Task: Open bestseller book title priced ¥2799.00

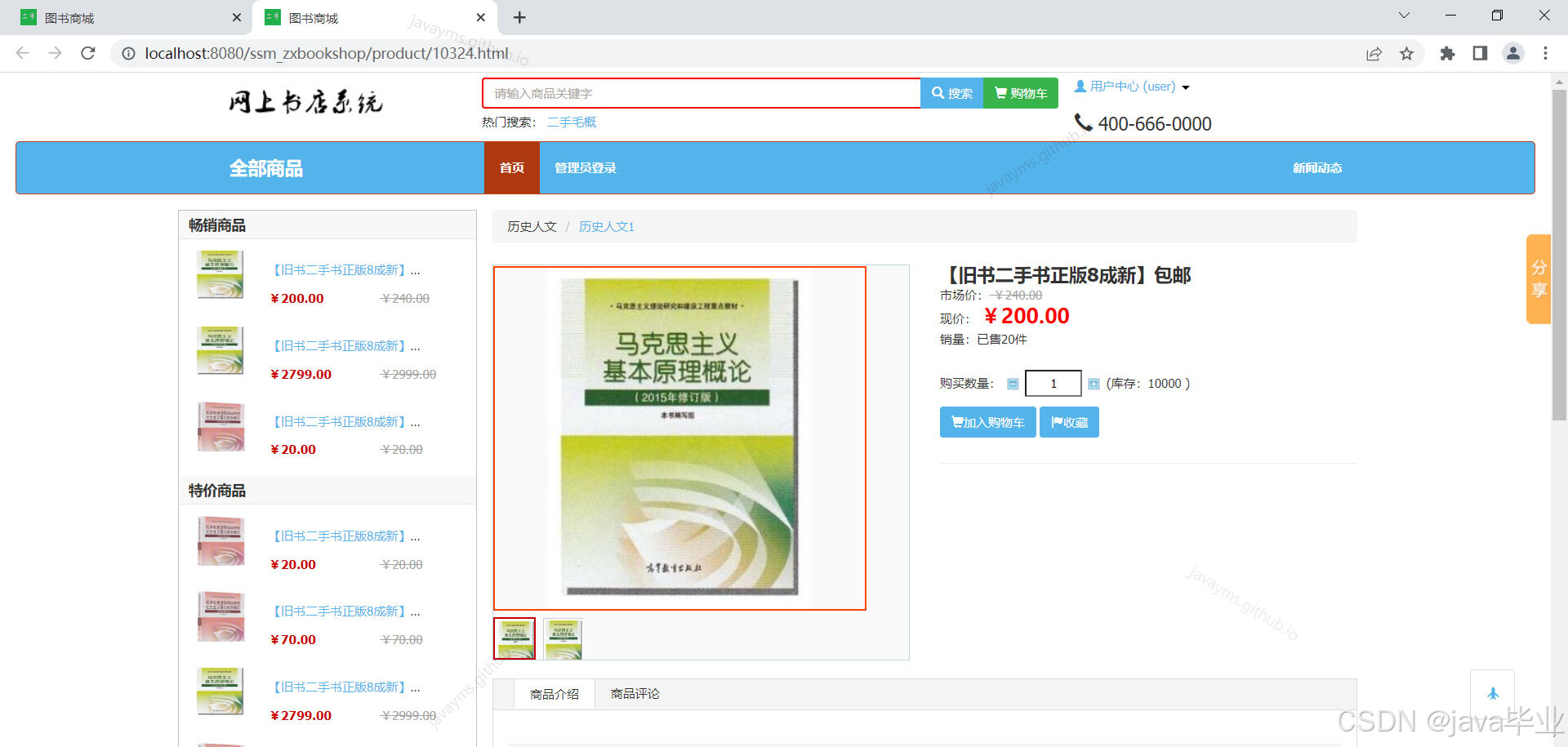Action: (346, 346)
